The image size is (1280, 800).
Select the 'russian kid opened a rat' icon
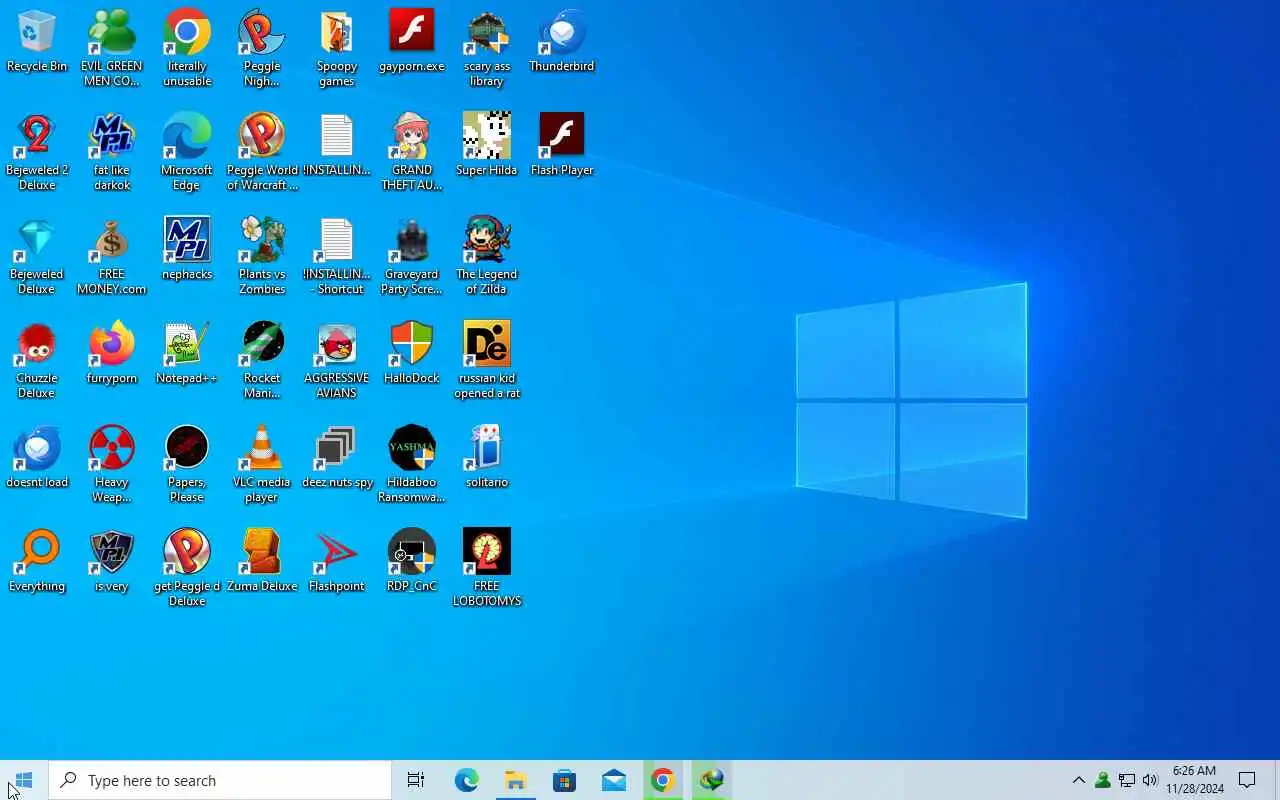point(487,361)
